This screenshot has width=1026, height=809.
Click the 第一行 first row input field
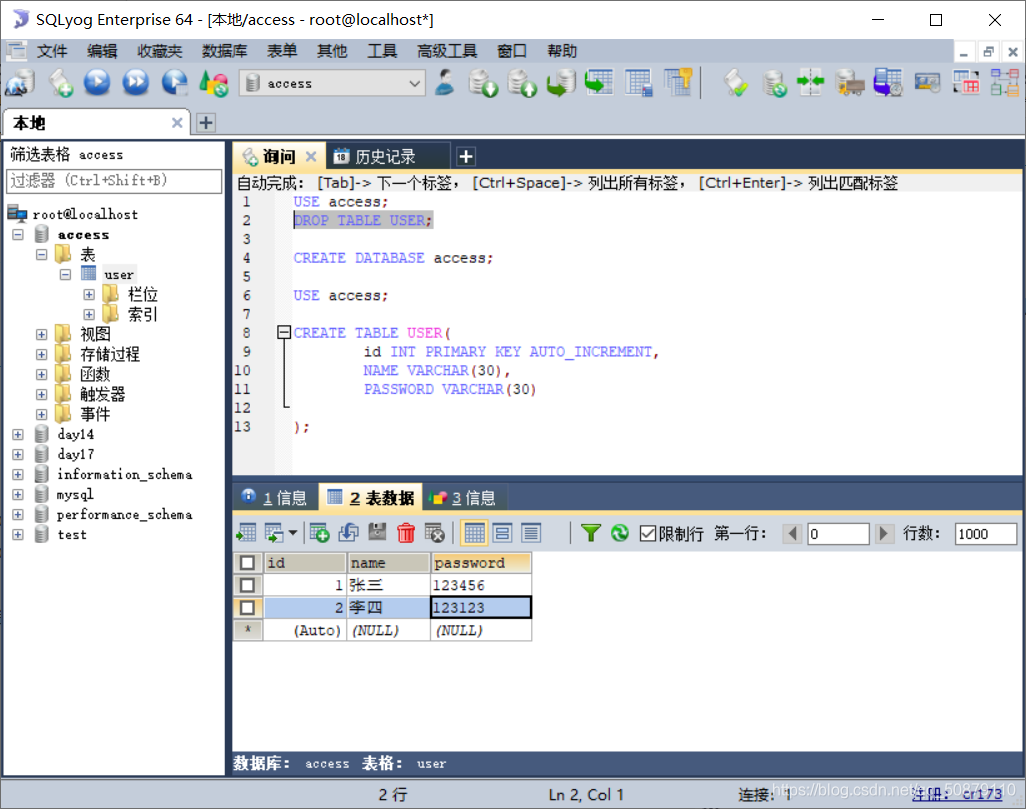click(x=838, y=534)
